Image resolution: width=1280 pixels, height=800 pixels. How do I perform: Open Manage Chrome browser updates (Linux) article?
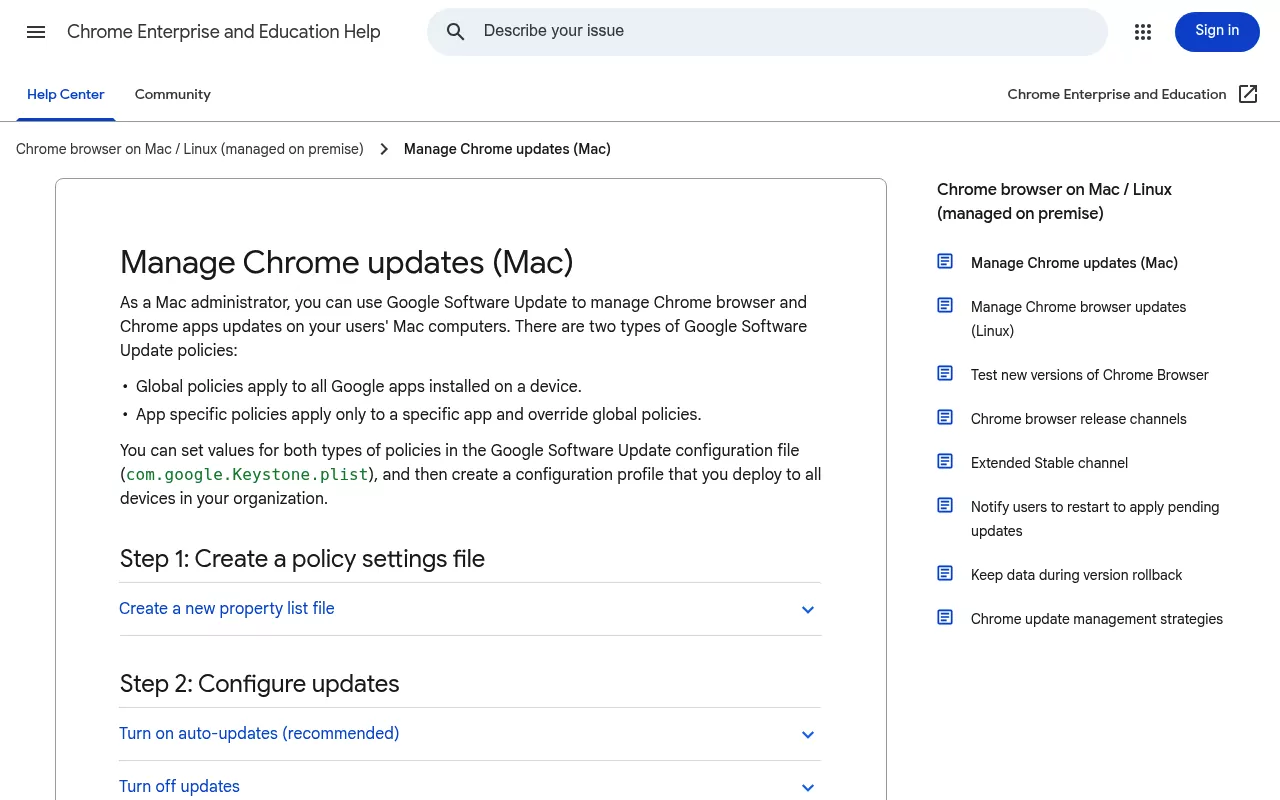point(1078,319)
